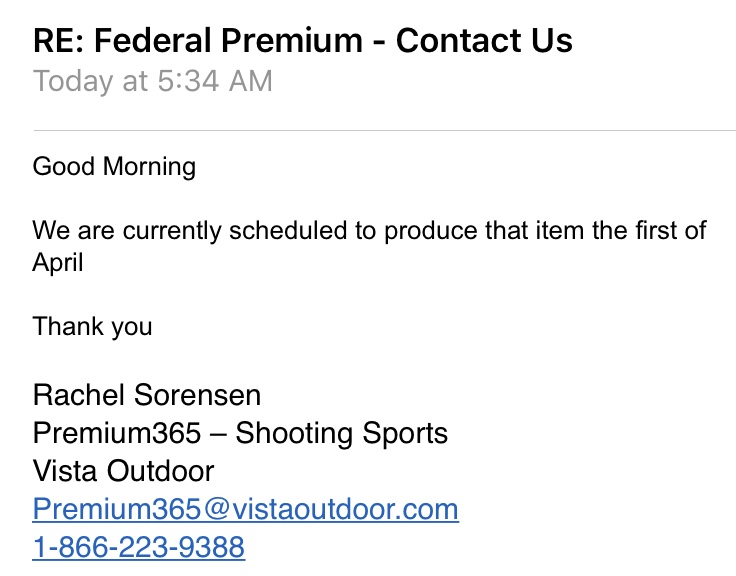Viewport: 736px width, 576px height.
Task: Click the 'Premium365 – Shooting Sports' signature line
Action: tap(240, 434)
